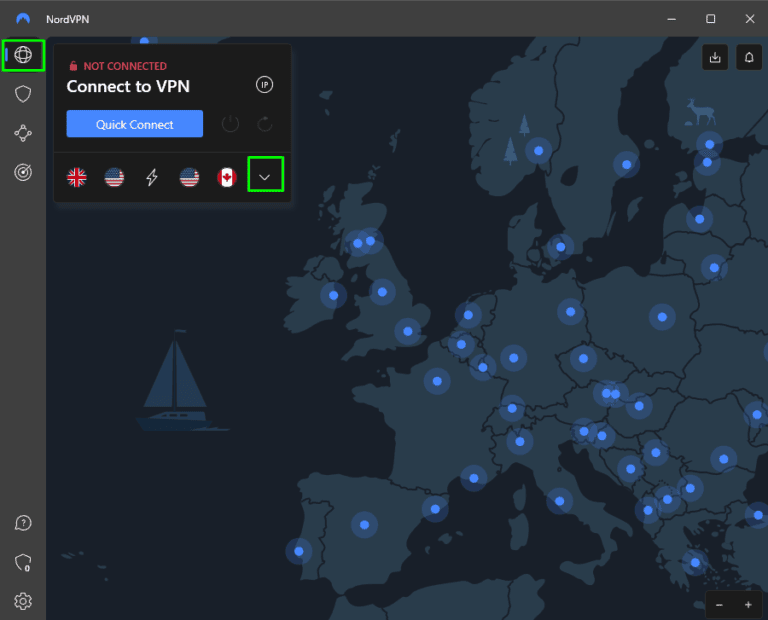Select the Ireland server dot
768x620 pixels.
pos(334,295)
